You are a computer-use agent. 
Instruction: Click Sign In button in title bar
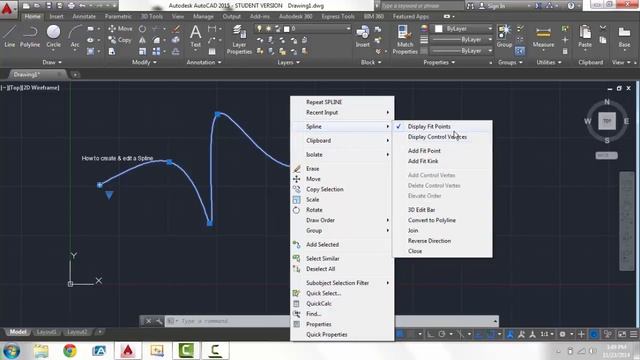point(491,6)
